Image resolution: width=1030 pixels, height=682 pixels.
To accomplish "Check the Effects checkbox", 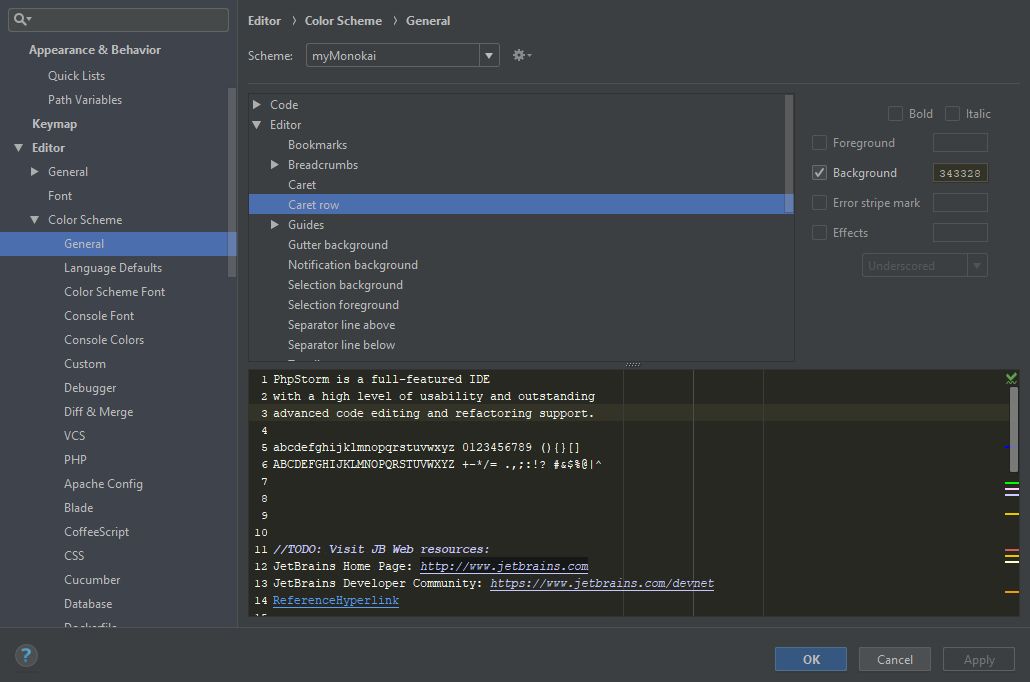I will (x=819, y=233).
